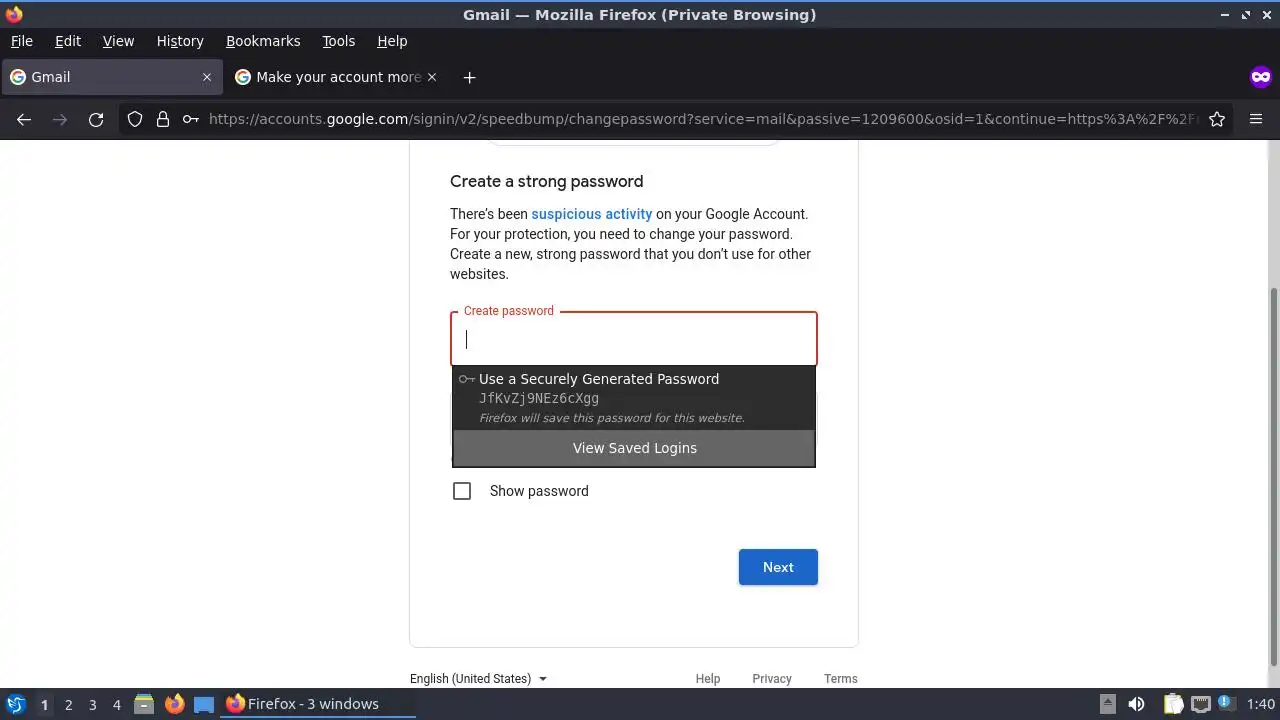
Task: Open the File menu
Action: [21, 41]
